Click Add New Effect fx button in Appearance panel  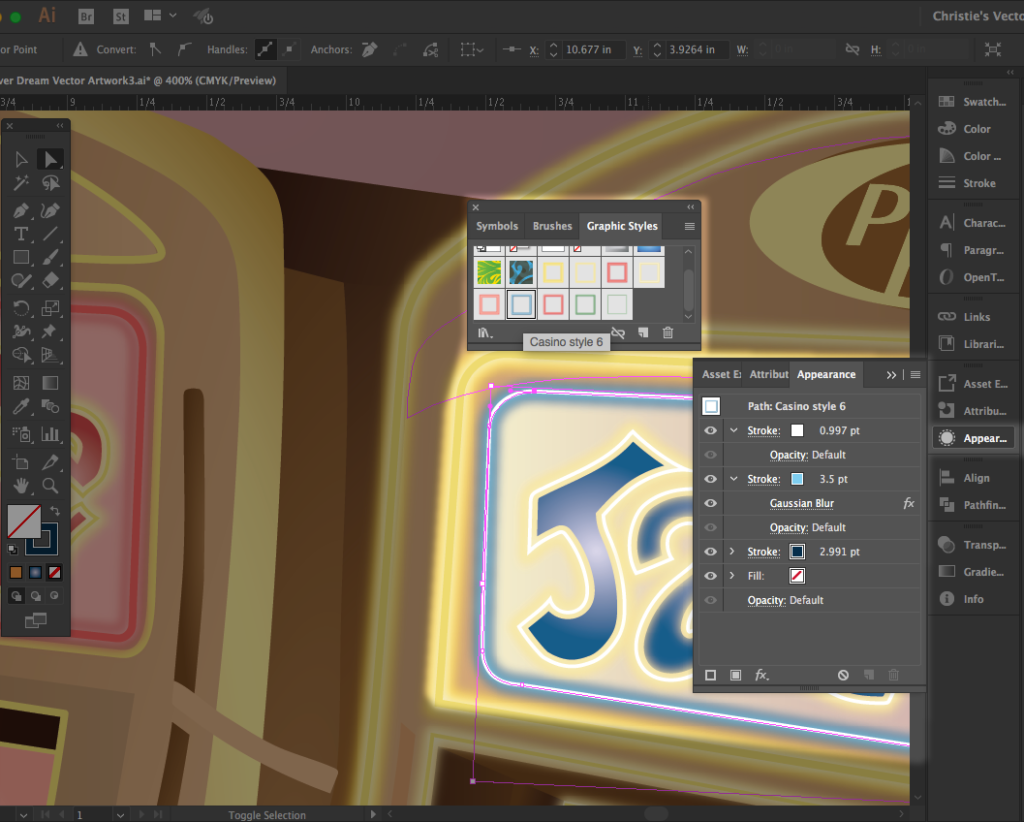click(x=761, y=676)
